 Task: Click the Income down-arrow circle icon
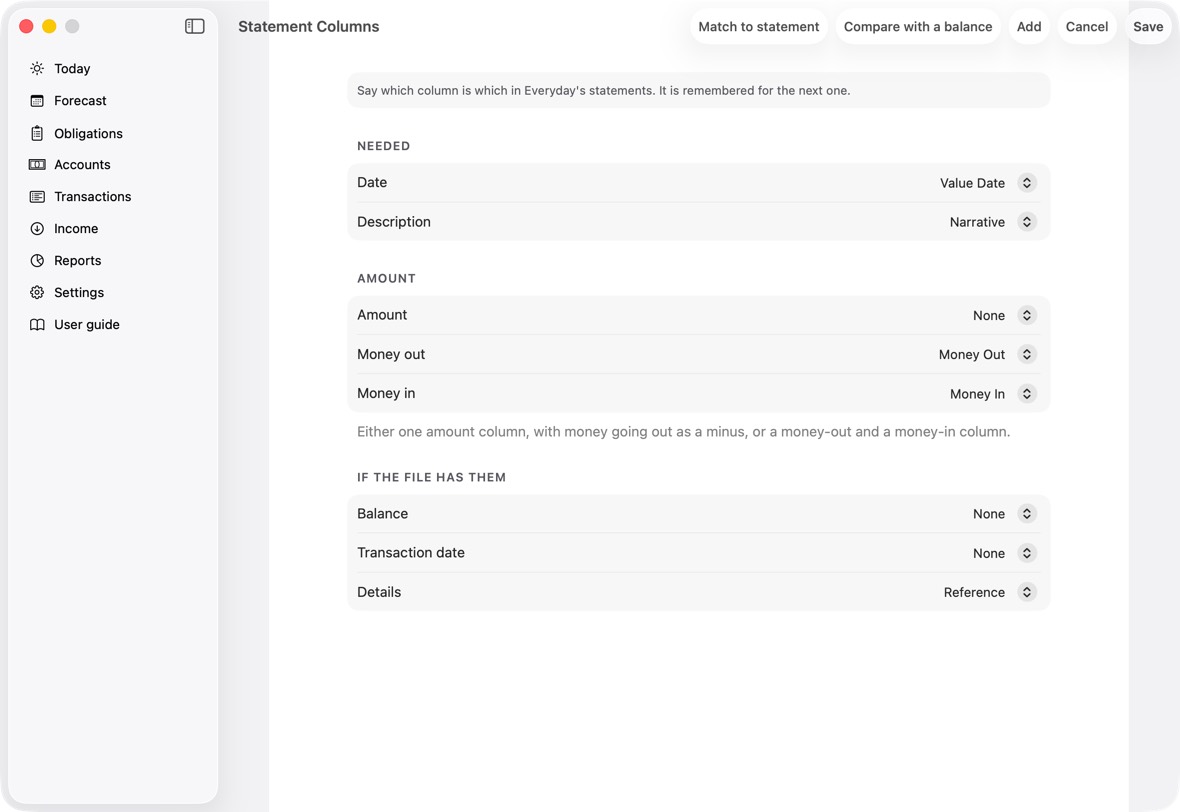(x=37, y=229)
